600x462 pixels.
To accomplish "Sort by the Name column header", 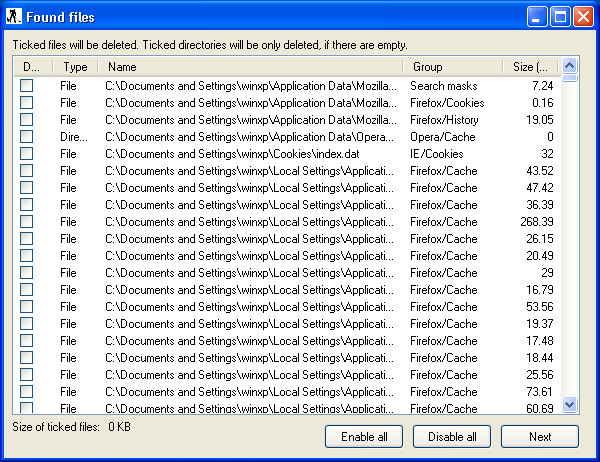I will pos(251,67).
